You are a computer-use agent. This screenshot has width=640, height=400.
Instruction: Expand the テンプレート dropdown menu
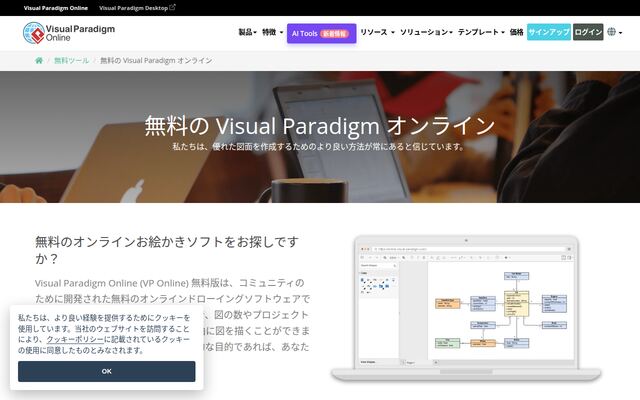tap(481, 32)
